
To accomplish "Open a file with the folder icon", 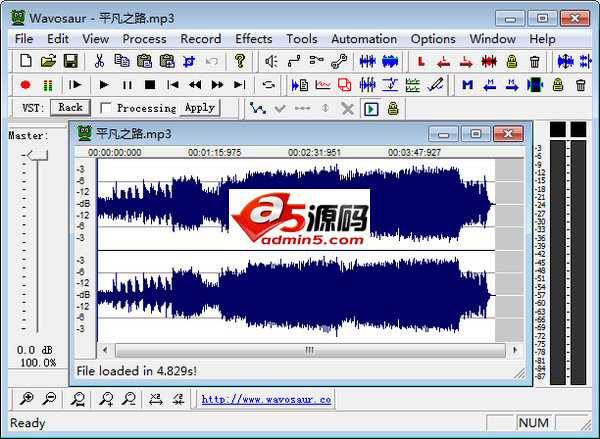I will pyautogui.click(x=48, y=61).
